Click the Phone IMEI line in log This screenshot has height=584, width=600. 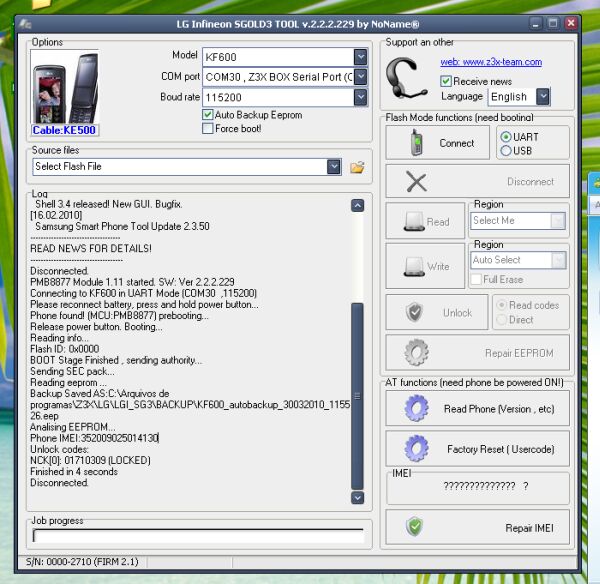click(x=95, y=438)
